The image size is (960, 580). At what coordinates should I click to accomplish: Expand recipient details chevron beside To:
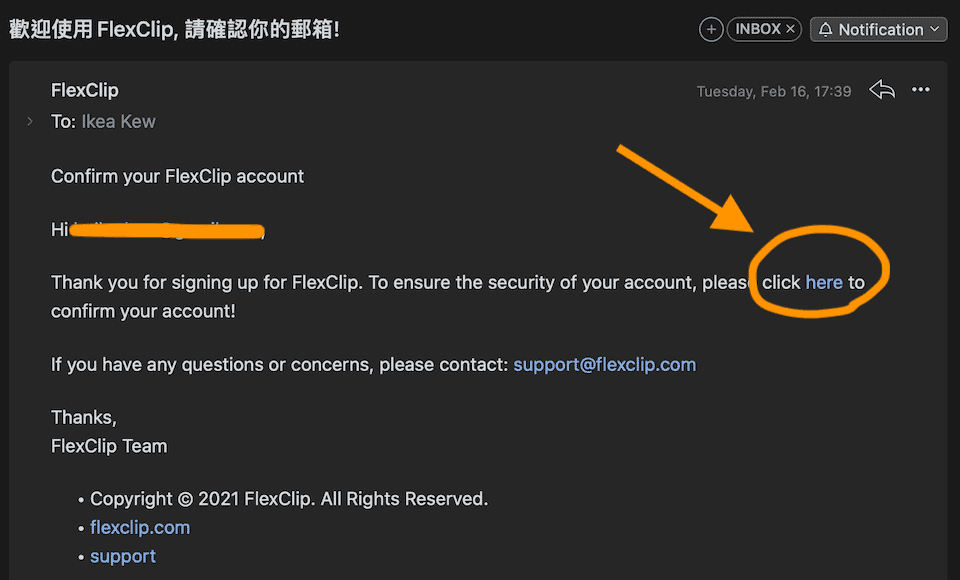[30, 121]
